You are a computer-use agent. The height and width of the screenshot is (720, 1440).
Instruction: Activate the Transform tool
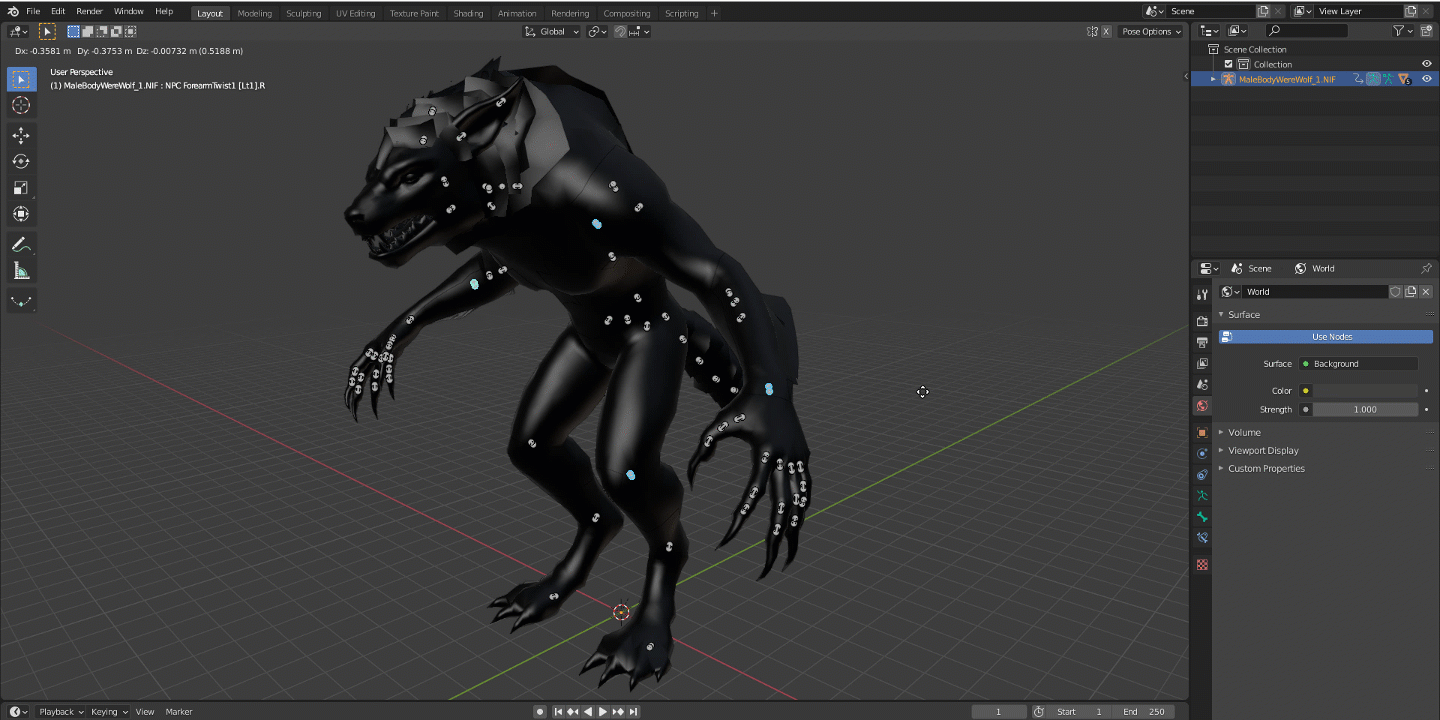[21, 214]
